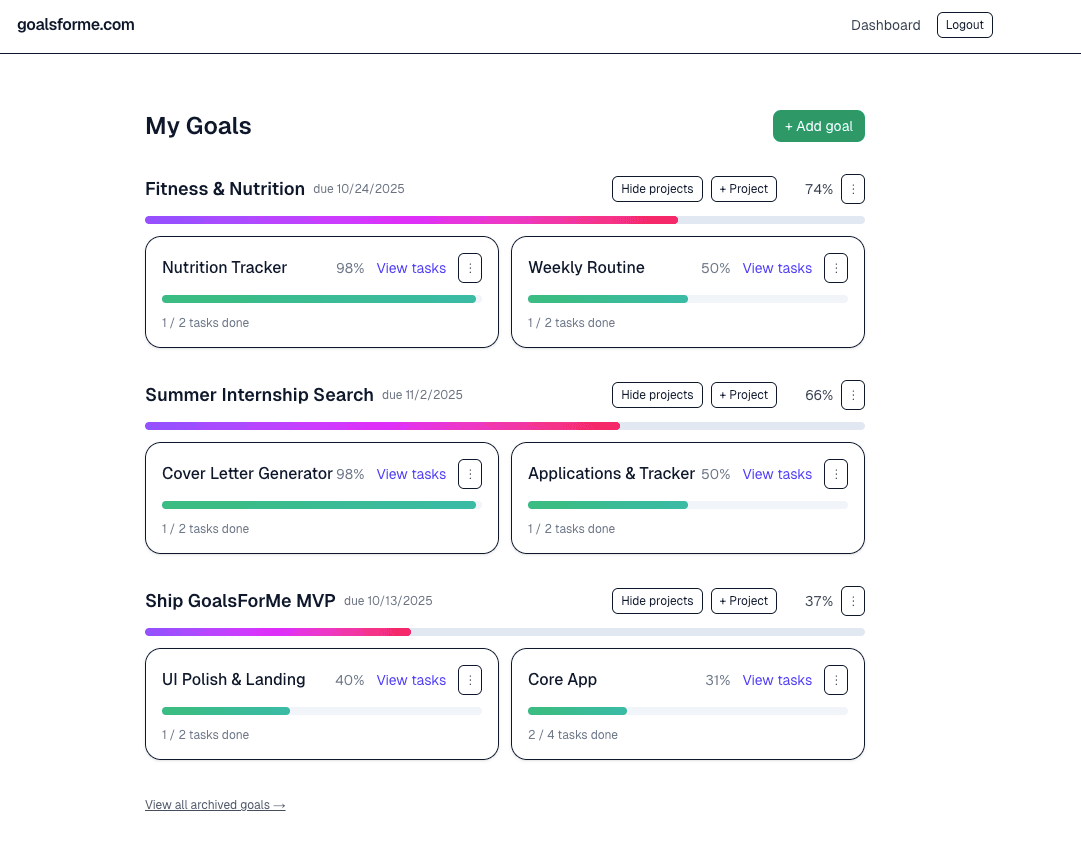Open the Applications & Tracker kebab menu
This screenshot has height=850, width=1081.
click(x=836, y=474)
